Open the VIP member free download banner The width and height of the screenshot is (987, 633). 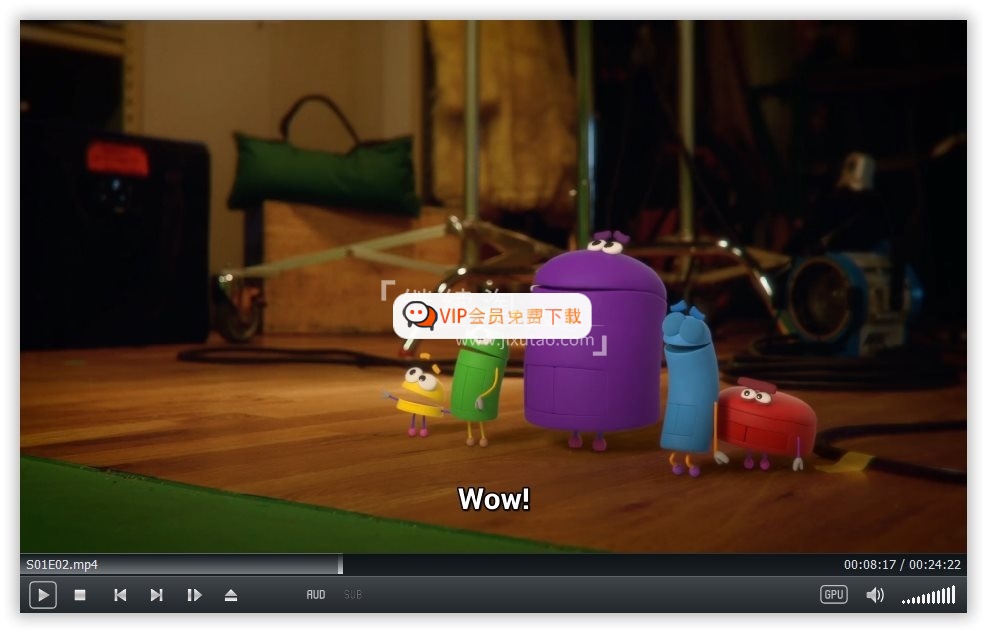(x=492, y=315)
